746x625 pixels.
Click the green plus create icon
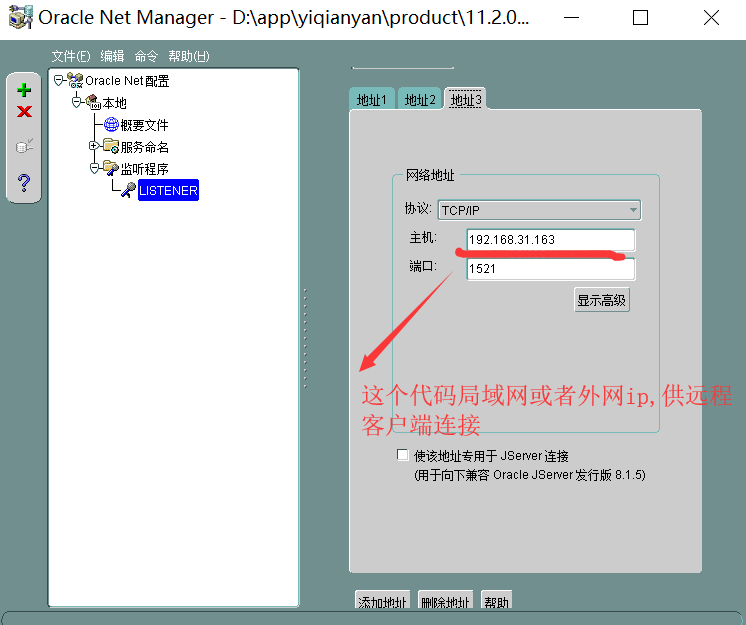tap(24, 90)
